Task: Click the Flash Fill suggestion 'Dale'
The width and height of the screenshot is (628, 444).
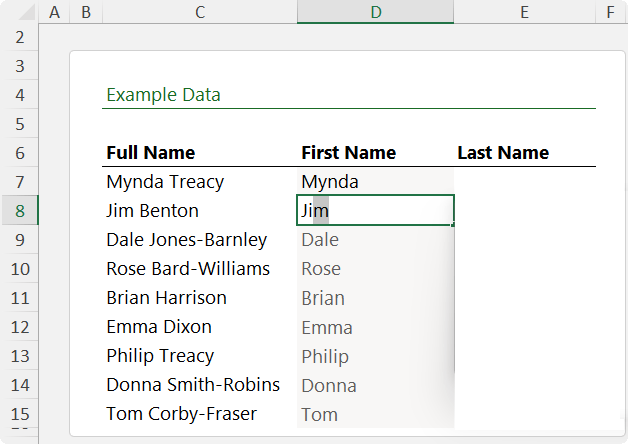Action: tap(375, 240)
